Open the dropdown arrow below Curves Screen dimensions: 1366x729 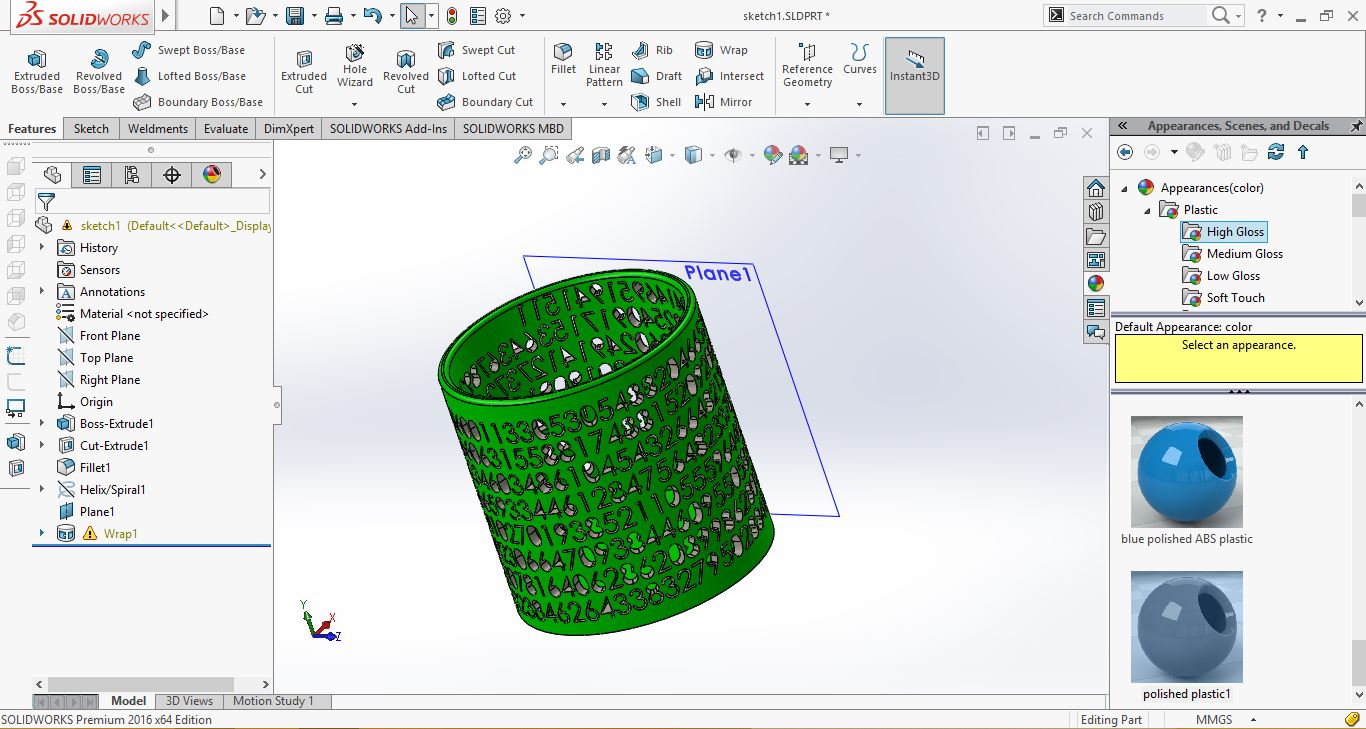[x=859, y=104]
